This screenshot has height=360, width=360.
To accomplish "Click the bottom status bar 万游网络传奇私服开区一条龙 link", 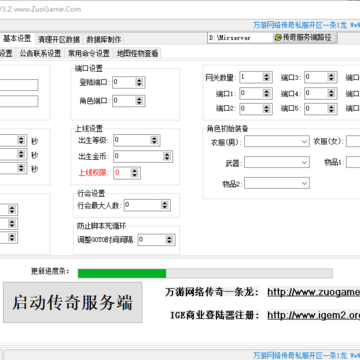I will 300,355.
